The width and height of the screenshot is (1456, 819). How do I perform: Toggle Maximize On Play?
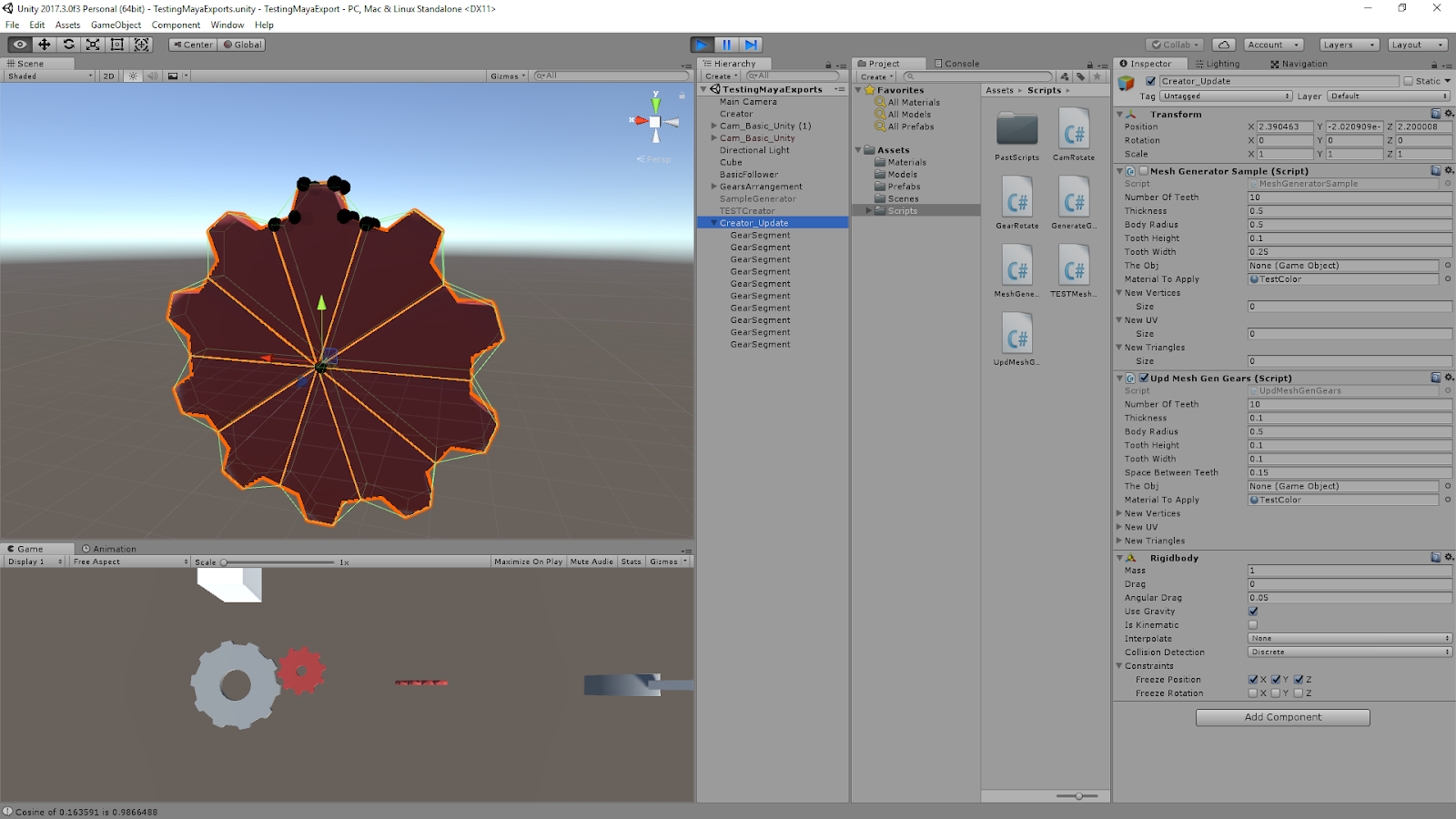tap(528, 561)
